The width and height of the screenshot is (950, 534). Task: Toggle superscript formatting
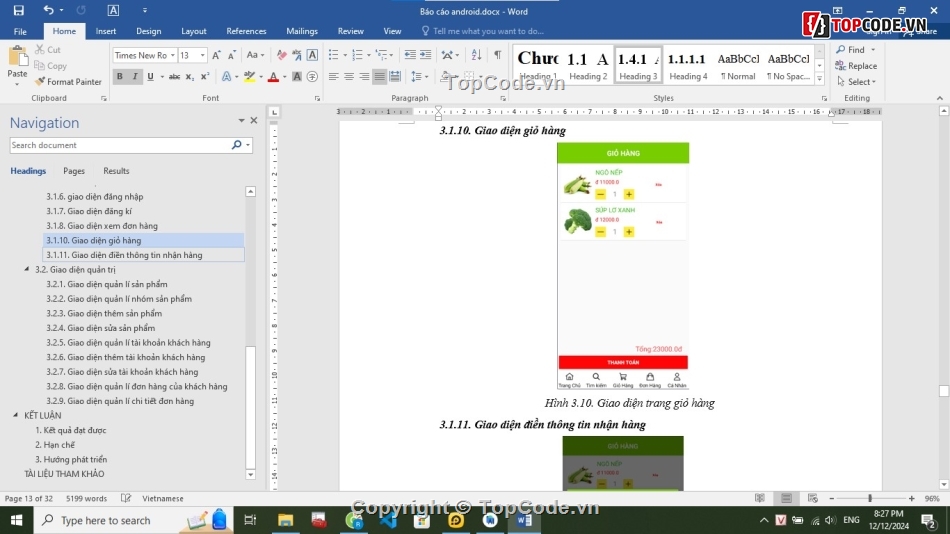click(205, 76)
